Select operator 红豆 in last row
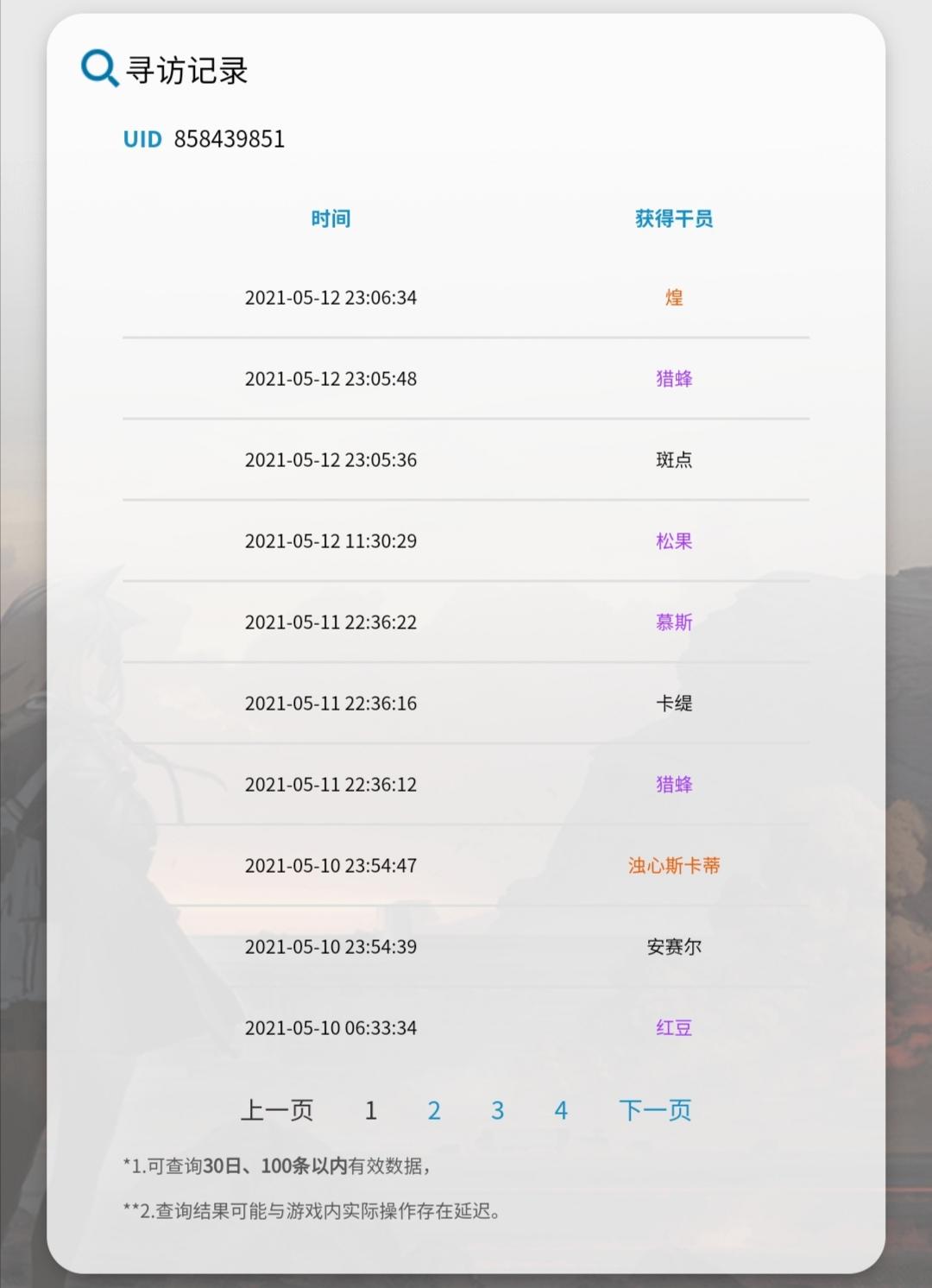Image resolution: width=932 pixels, height=1288 pixels. click(674, 1028)
